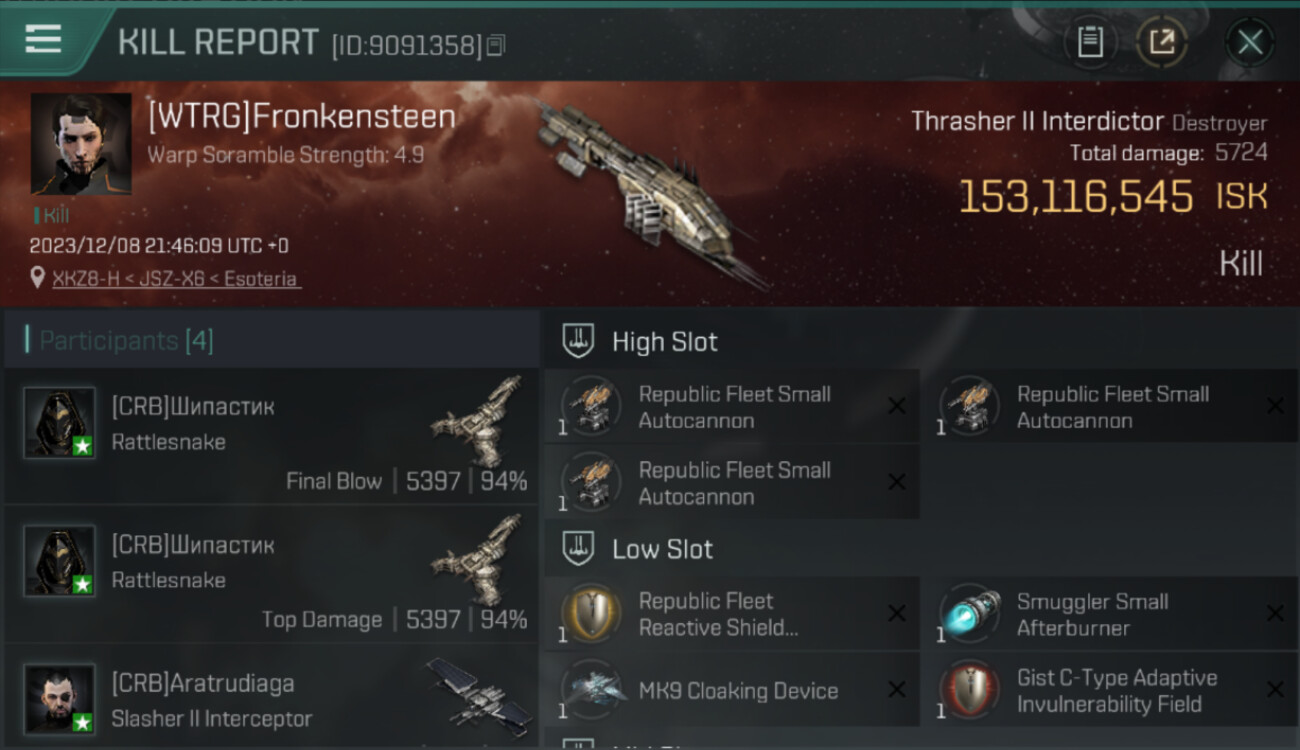Open the clipboard copy report icon

click(1090, 42)
